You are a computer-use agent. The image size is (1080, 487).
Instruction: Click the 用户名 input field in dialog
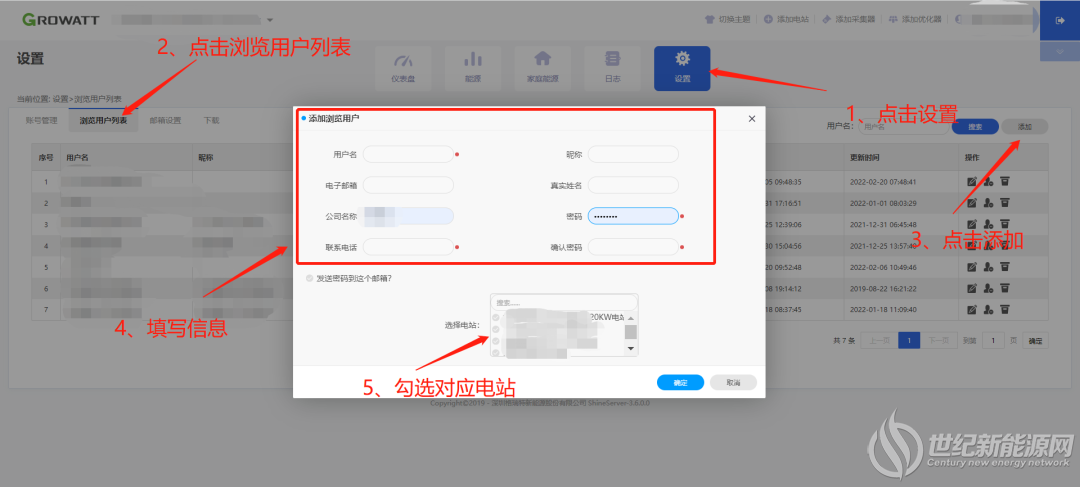[408, 154]
